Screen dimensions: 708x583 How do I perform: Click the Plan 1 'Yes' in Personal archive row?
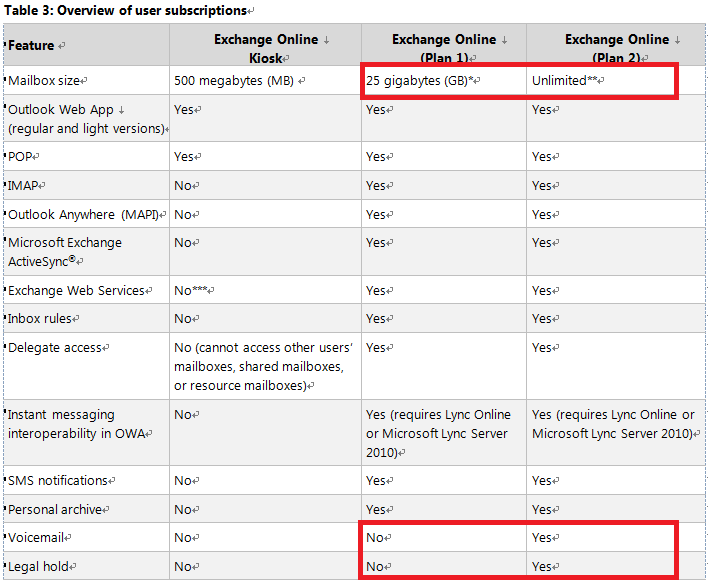coord(376,509)
